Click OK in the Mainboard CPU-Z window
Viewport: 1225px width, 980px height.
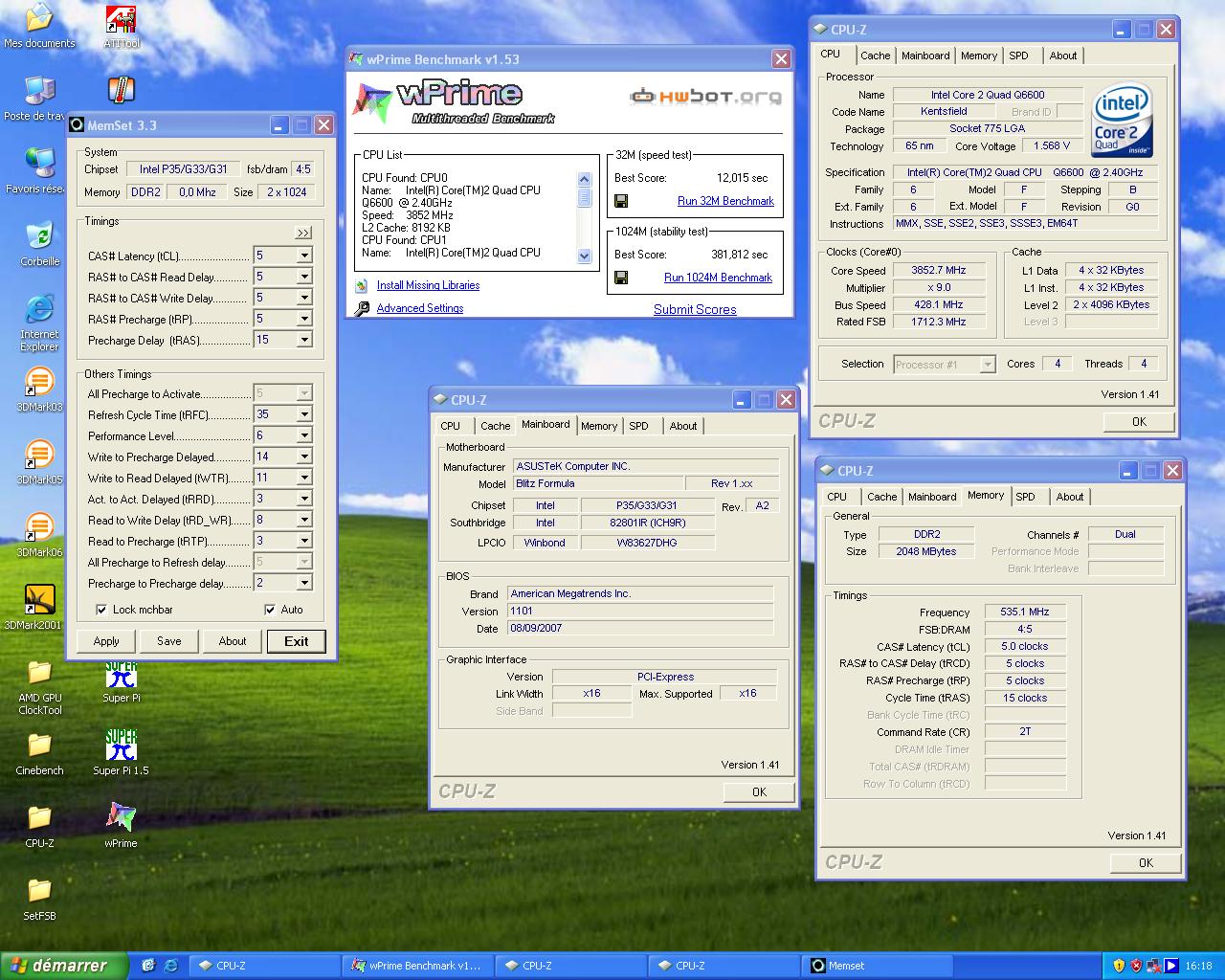click(759, 791)
